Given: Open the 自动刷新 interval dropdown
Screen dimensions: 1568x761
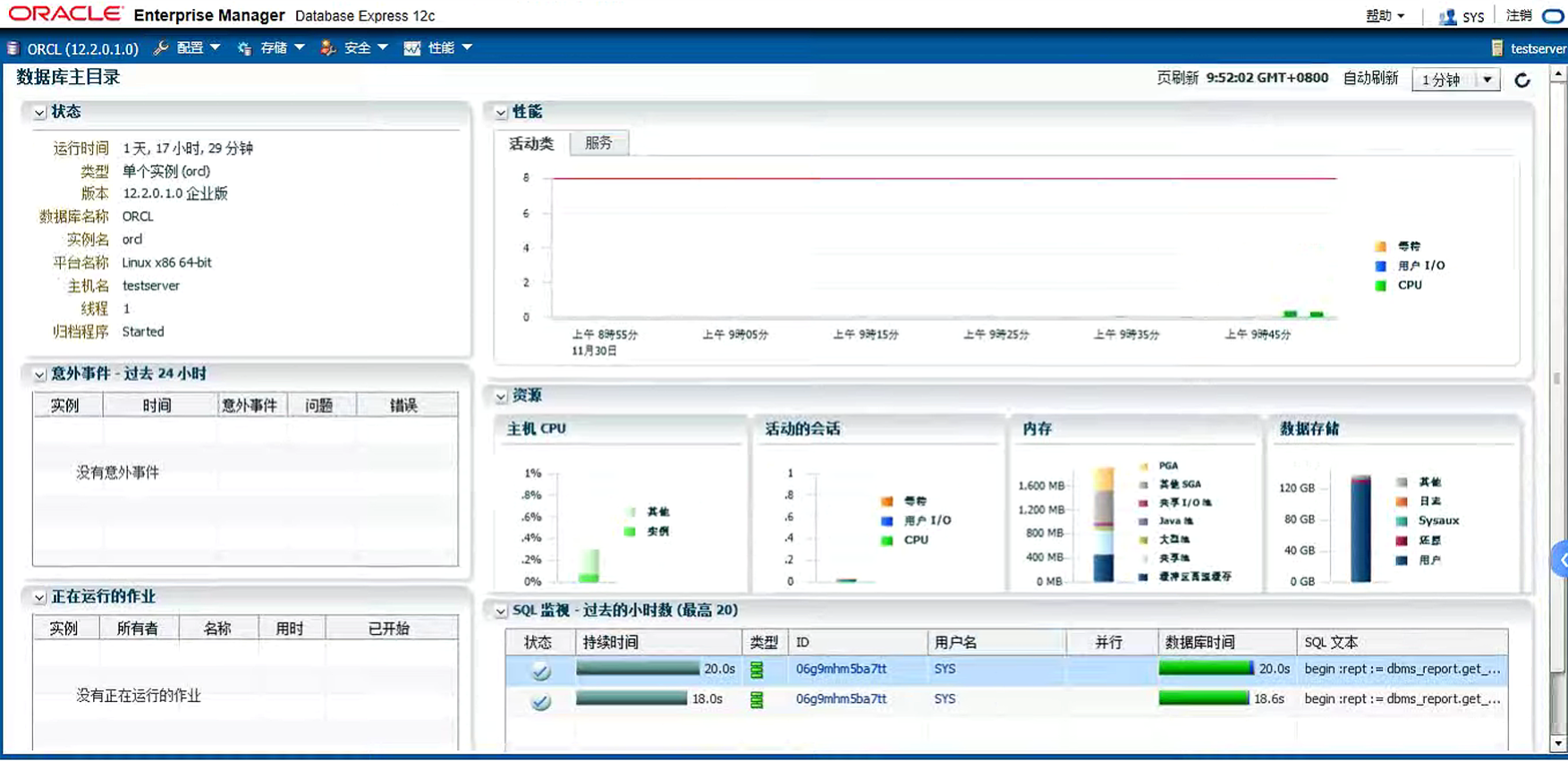Looking at the screenshot, I should point(1455,80).
